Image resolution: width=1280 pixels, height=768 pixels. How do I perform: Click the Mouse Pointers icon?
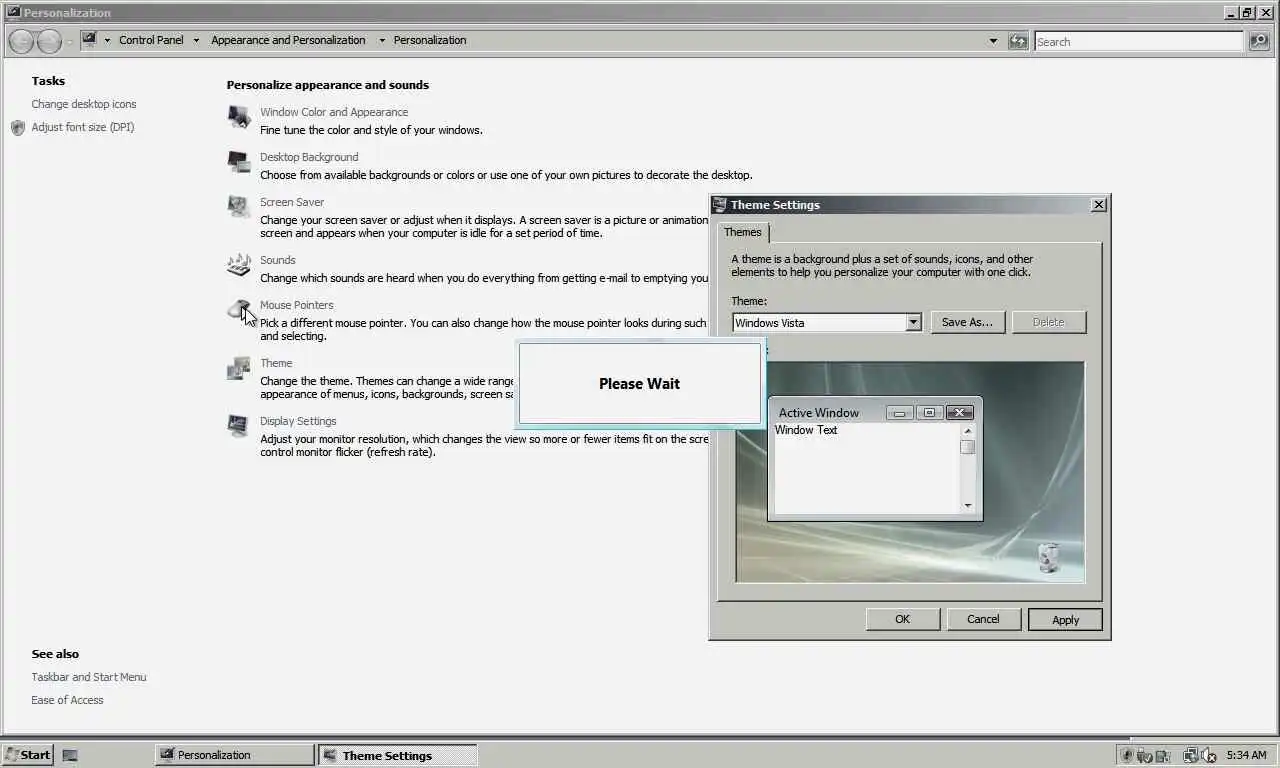239,310
